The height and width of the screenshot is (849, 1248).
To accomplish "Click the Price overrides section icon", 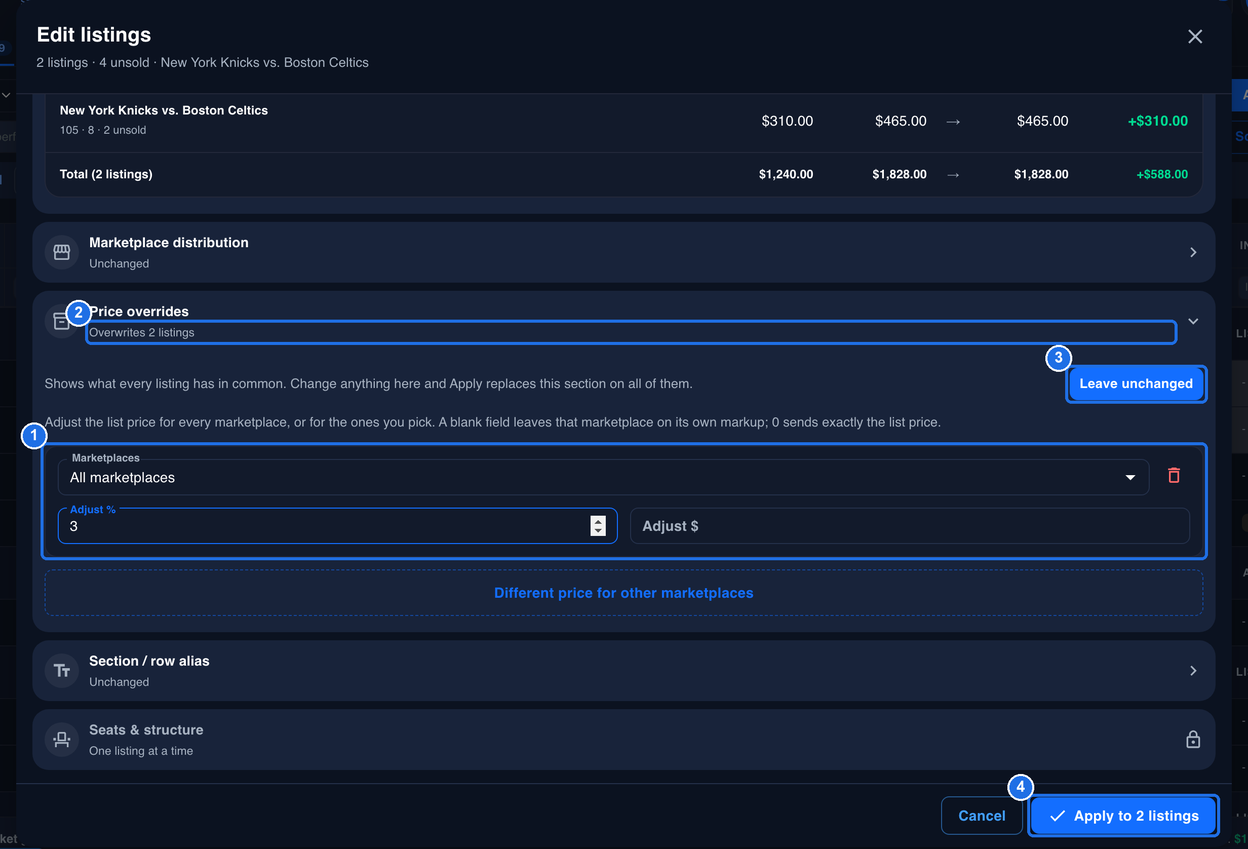I will pyautogui.click(x=62, y=321).
